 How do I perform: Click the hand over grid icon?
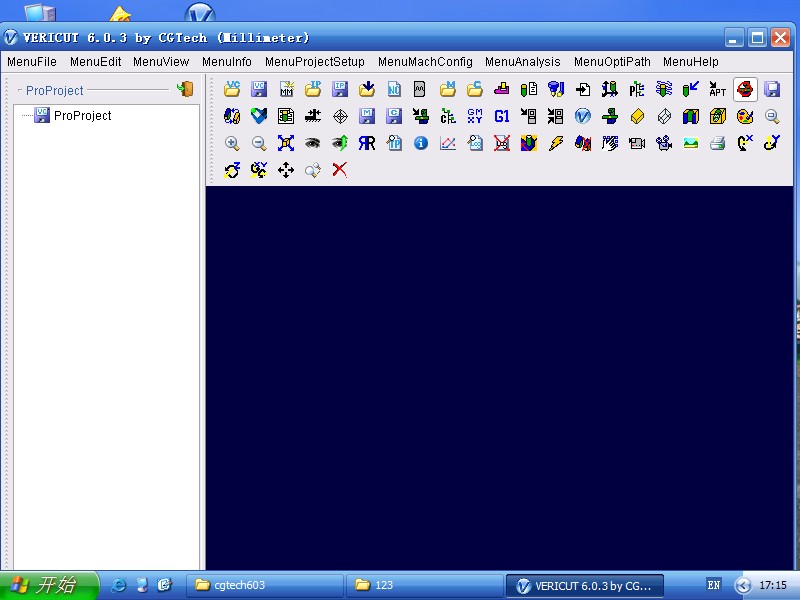[x=610, y=143]
